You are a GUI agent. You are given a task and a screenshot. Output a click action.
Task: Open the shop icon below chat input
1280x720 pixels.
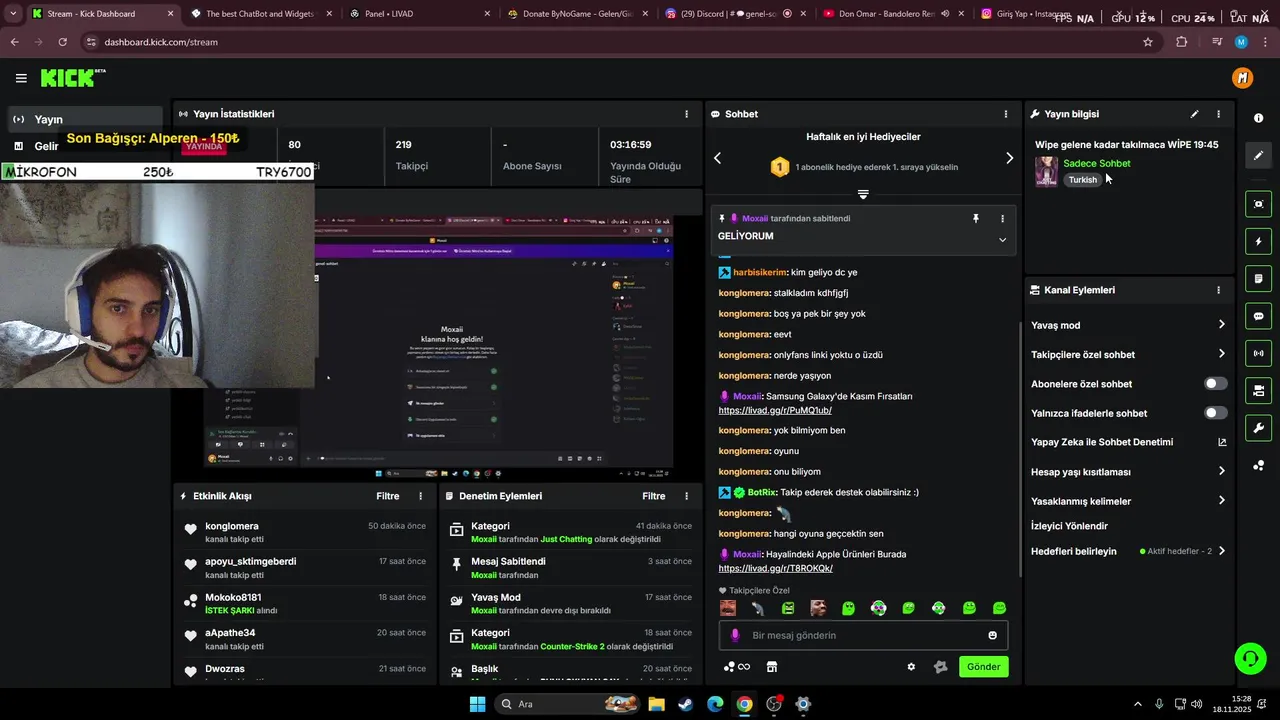point(772,667)
